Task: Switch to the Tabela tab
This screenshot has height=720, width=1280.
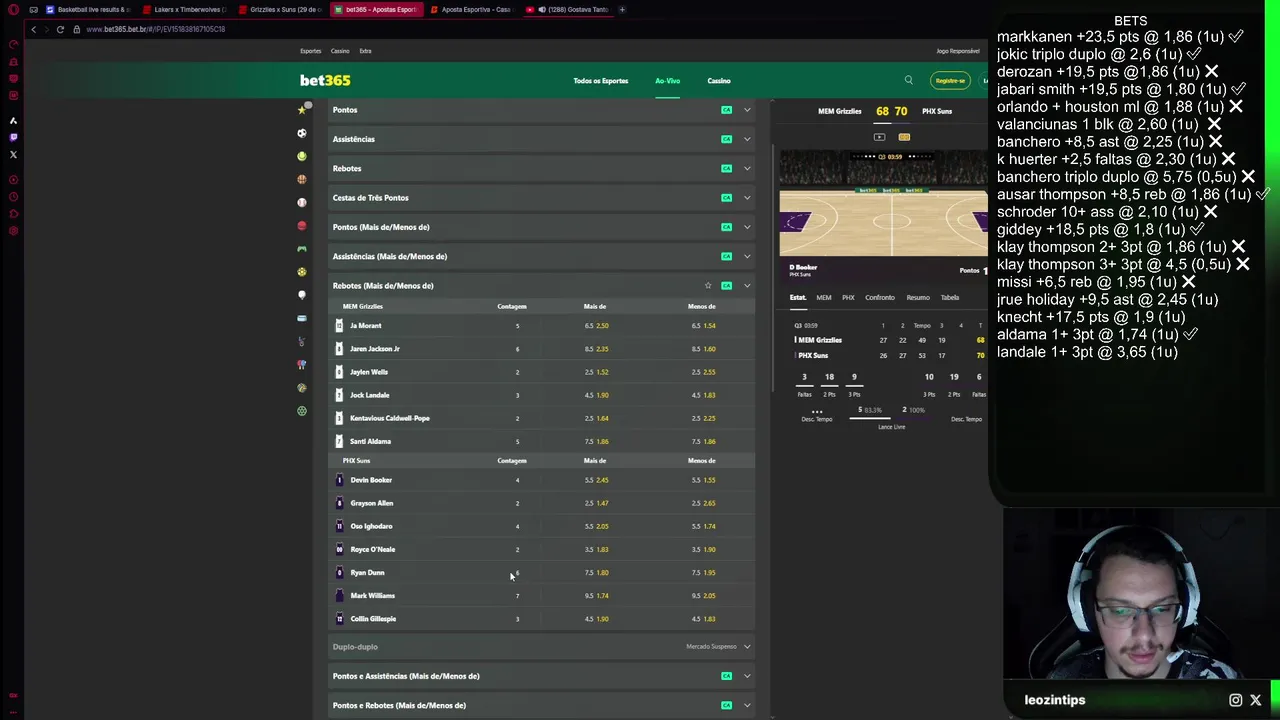Action: pos(950,297)
